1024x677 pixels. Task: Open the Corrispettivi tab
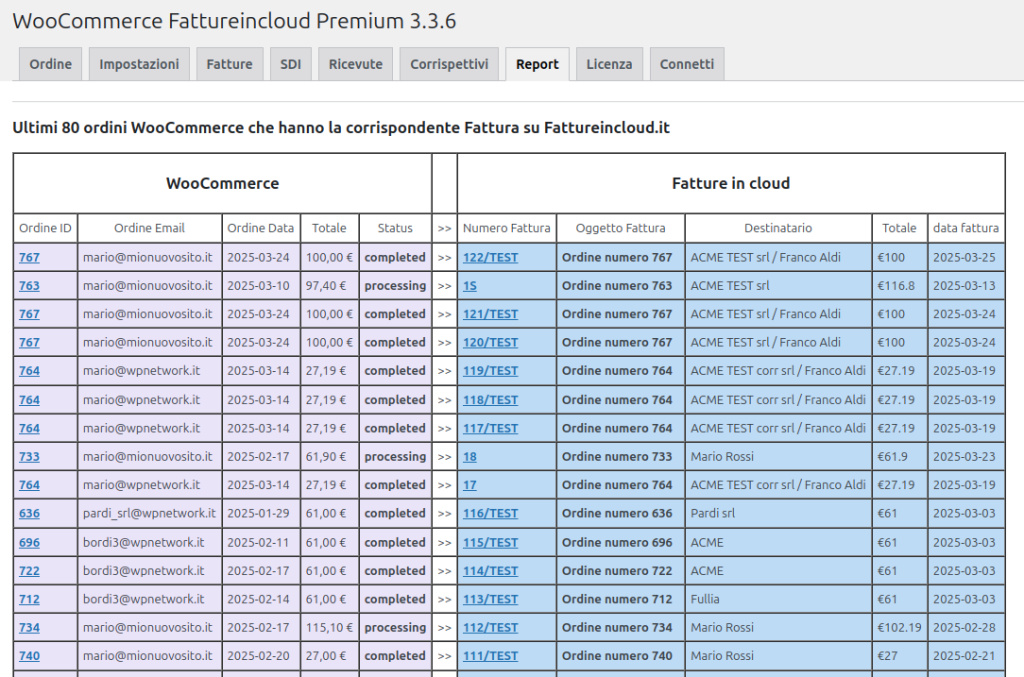449,64
